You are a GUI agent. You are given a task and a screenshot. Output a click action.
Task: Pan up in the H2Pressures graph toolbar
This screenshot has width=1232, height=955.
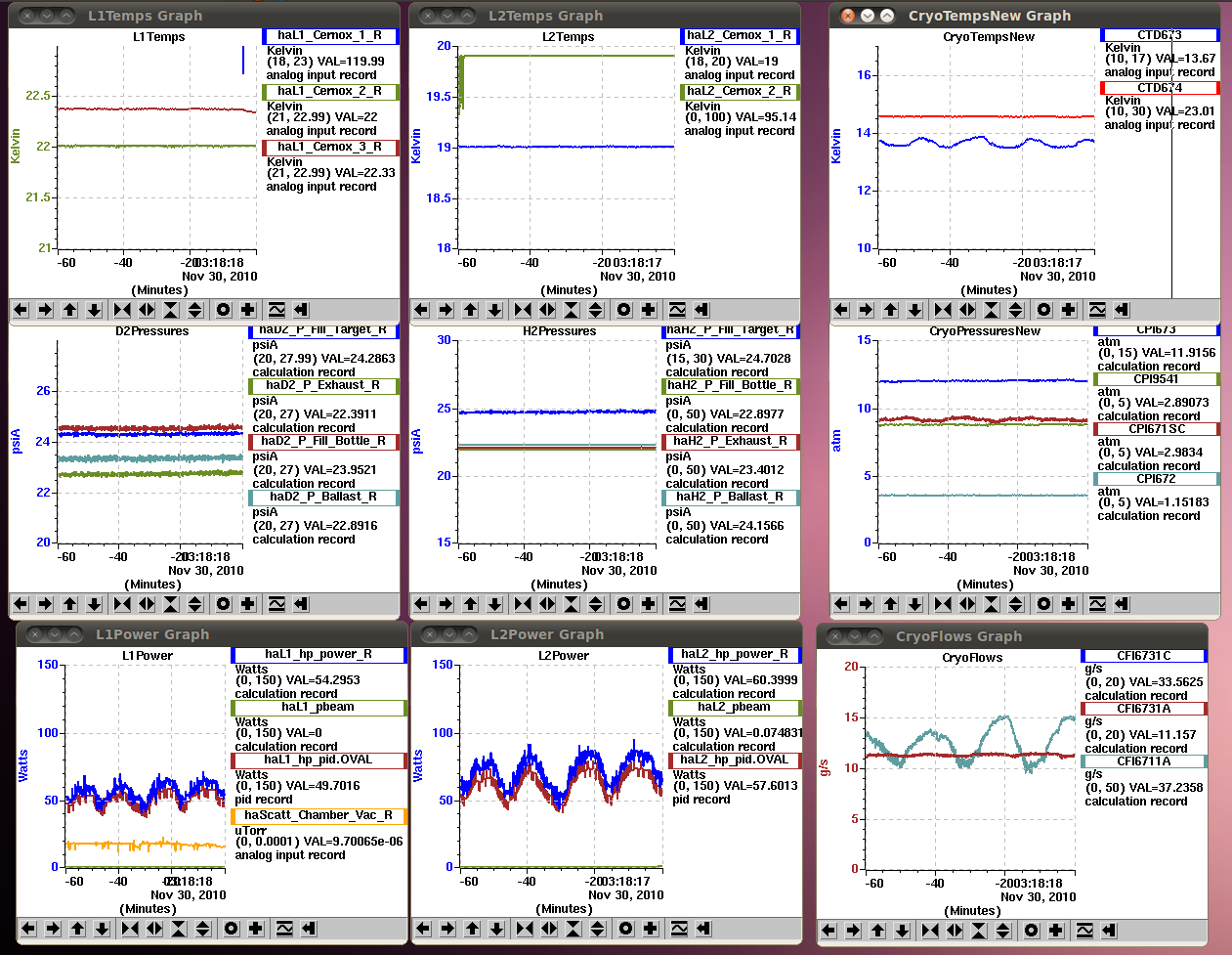470,604
